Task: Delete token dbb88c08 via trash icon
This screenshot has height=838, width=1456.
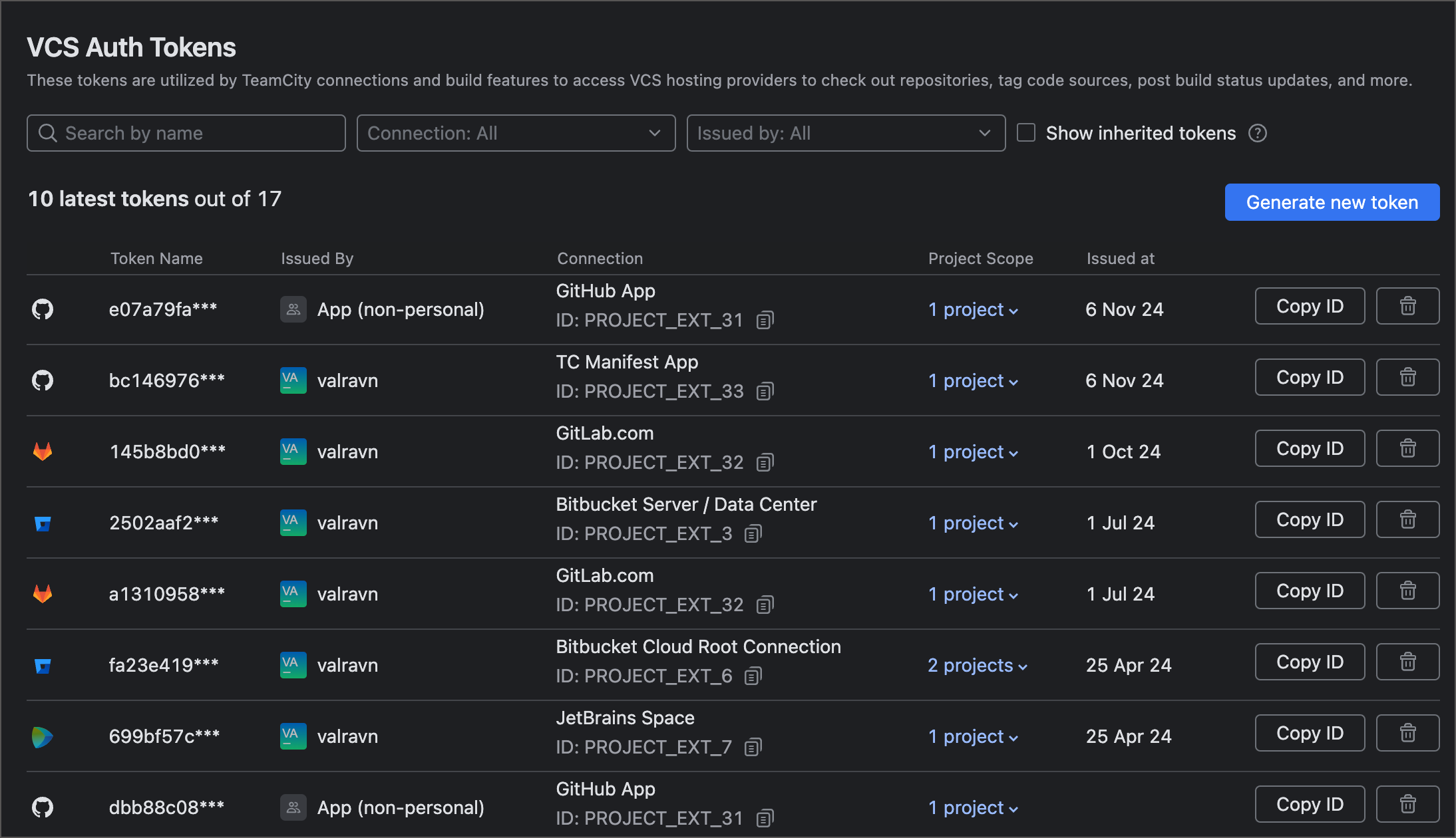Action: tap(1407, 804)
